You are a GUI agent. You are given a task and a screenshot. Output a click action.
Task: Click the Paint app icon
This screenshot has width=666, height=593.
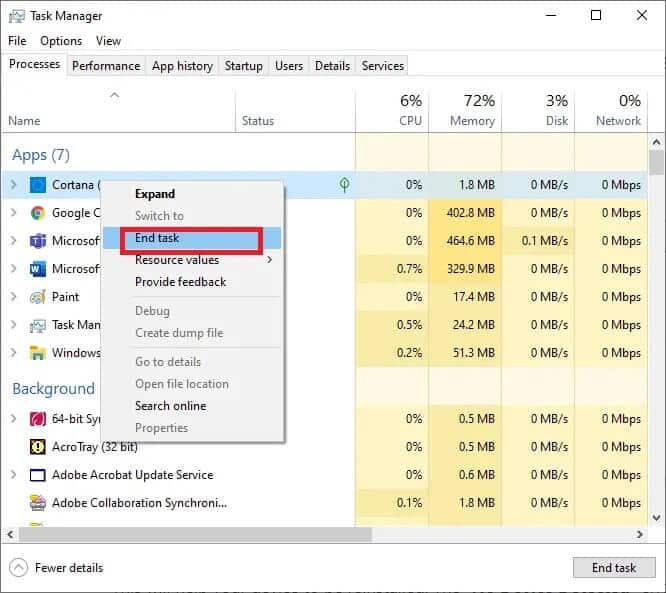pyautogui.click(x=38, y=297)
